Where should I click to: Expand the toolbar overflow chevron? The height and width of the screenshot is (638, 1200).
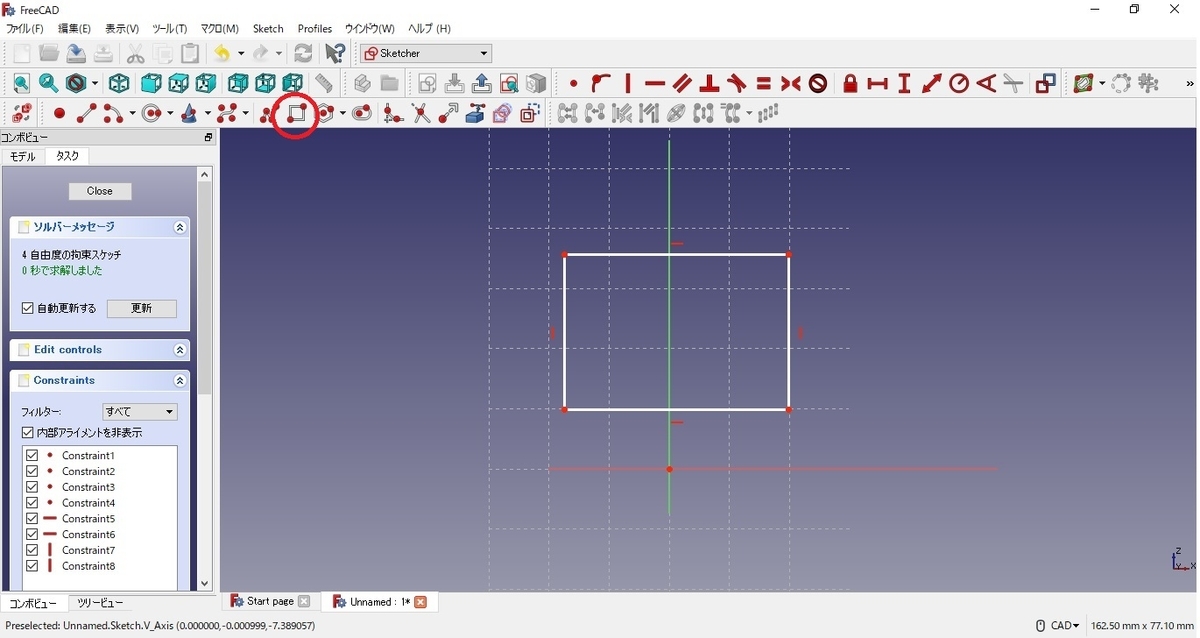tap(1189, 84)
